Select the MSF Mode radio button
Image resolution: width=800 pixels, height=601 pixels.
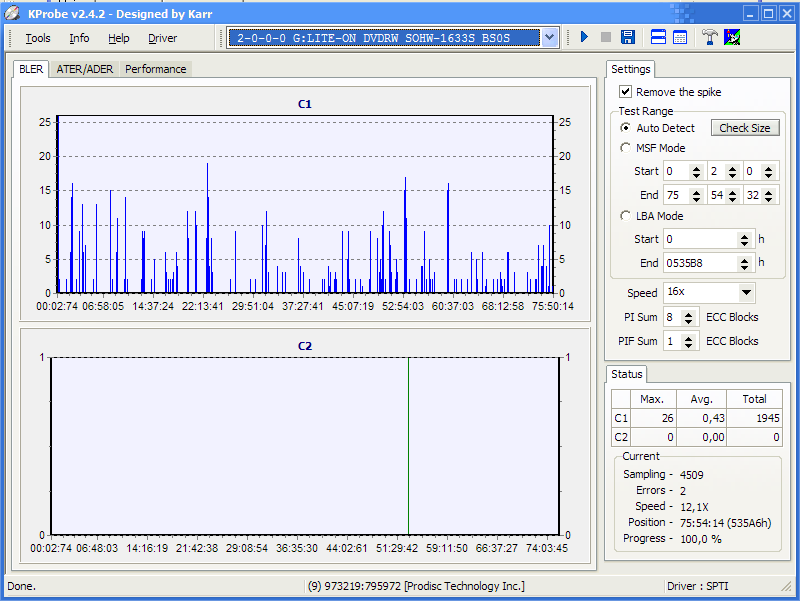tap(626, 148)
